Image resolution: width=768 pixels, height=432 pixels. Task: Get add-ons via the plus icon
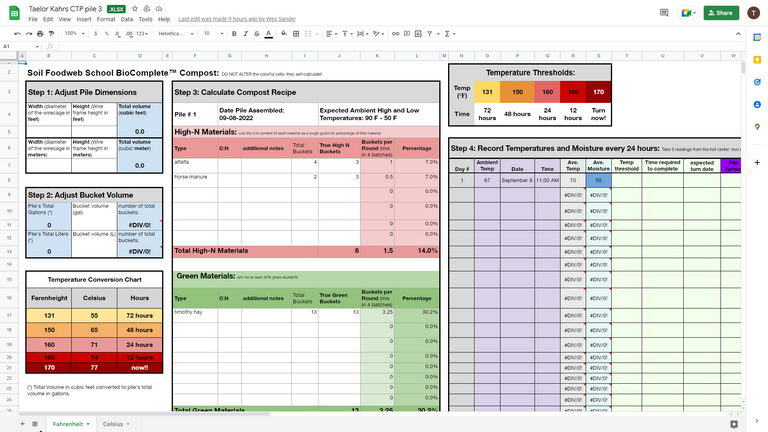tap(757, 162)
